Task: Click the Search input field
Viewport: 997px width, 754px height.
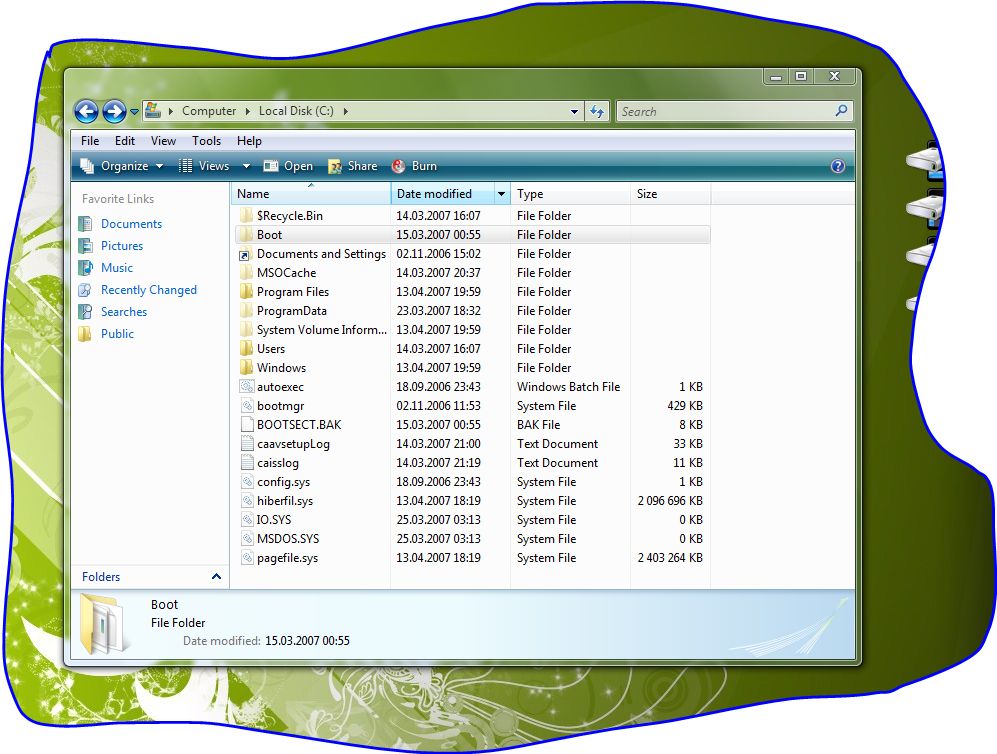Action: 725,111
